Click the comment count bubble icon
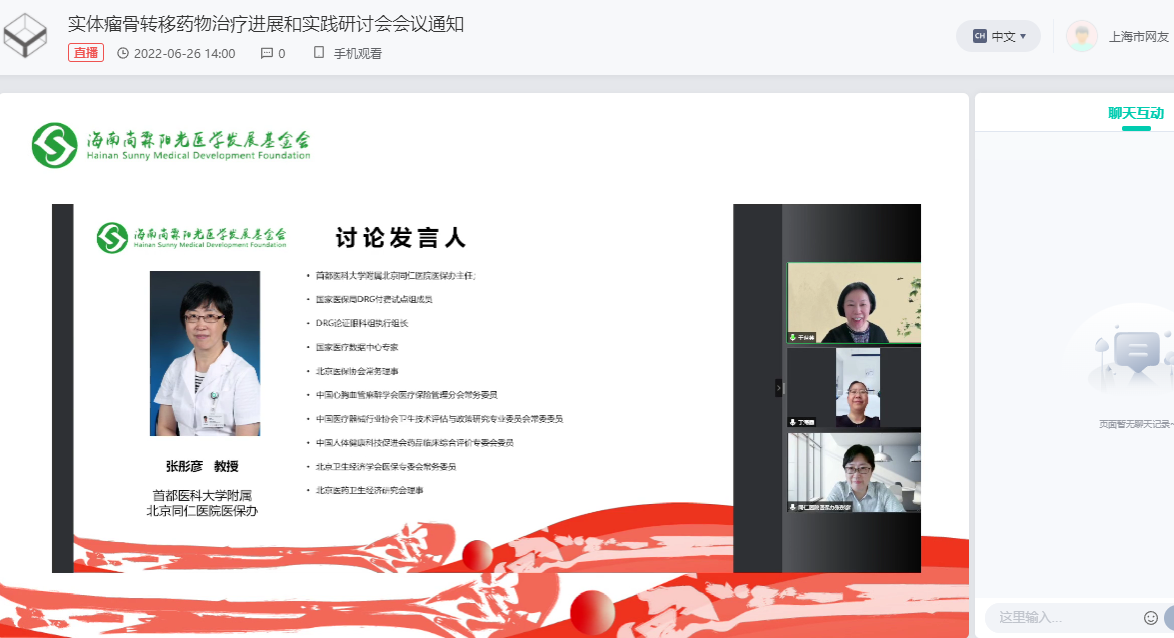This screenshot has height=638, width=1174. click(x=267, y=53)
